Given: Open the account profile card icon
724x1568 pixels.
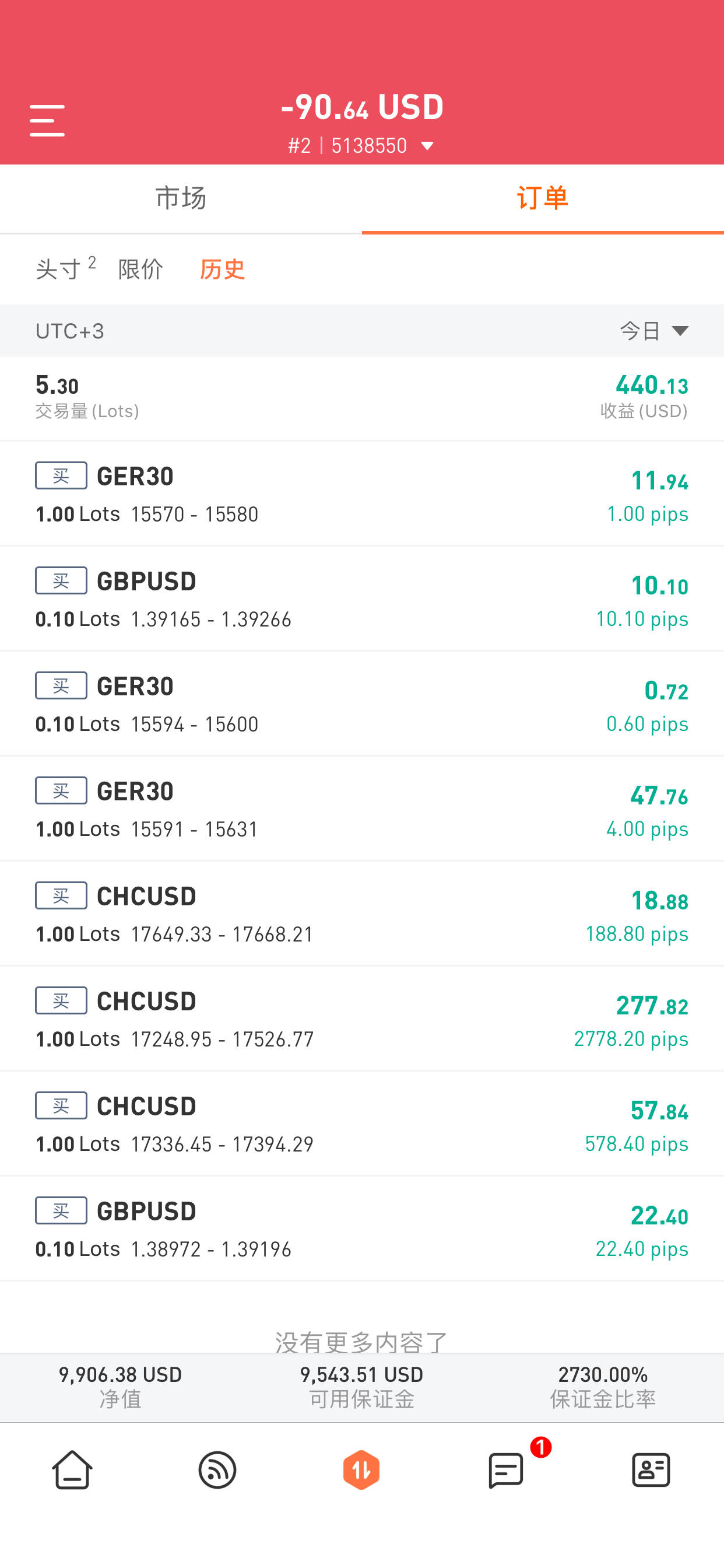Looking at the screenshot, I should [x=651, y=1469].
